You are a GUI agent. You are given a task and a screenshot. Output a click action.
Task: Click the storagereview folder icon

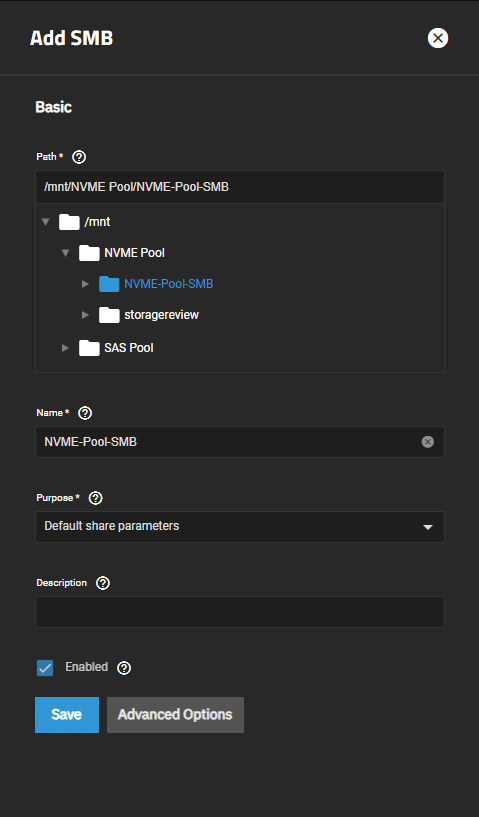pos(109,315)
